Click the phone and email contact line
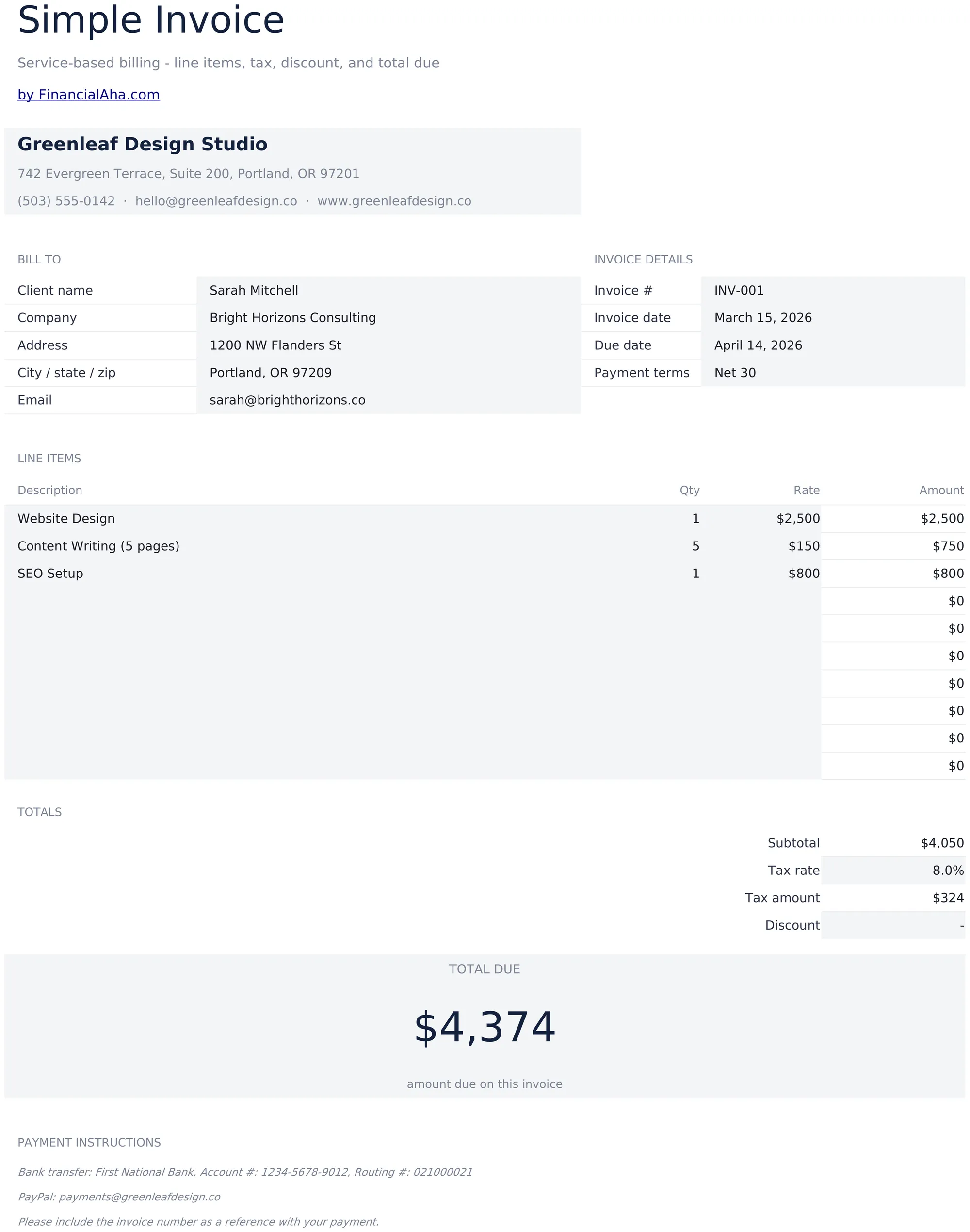The width and height of the screenshot is (970, 1232). pyautogui.click(x=244, y=201)
